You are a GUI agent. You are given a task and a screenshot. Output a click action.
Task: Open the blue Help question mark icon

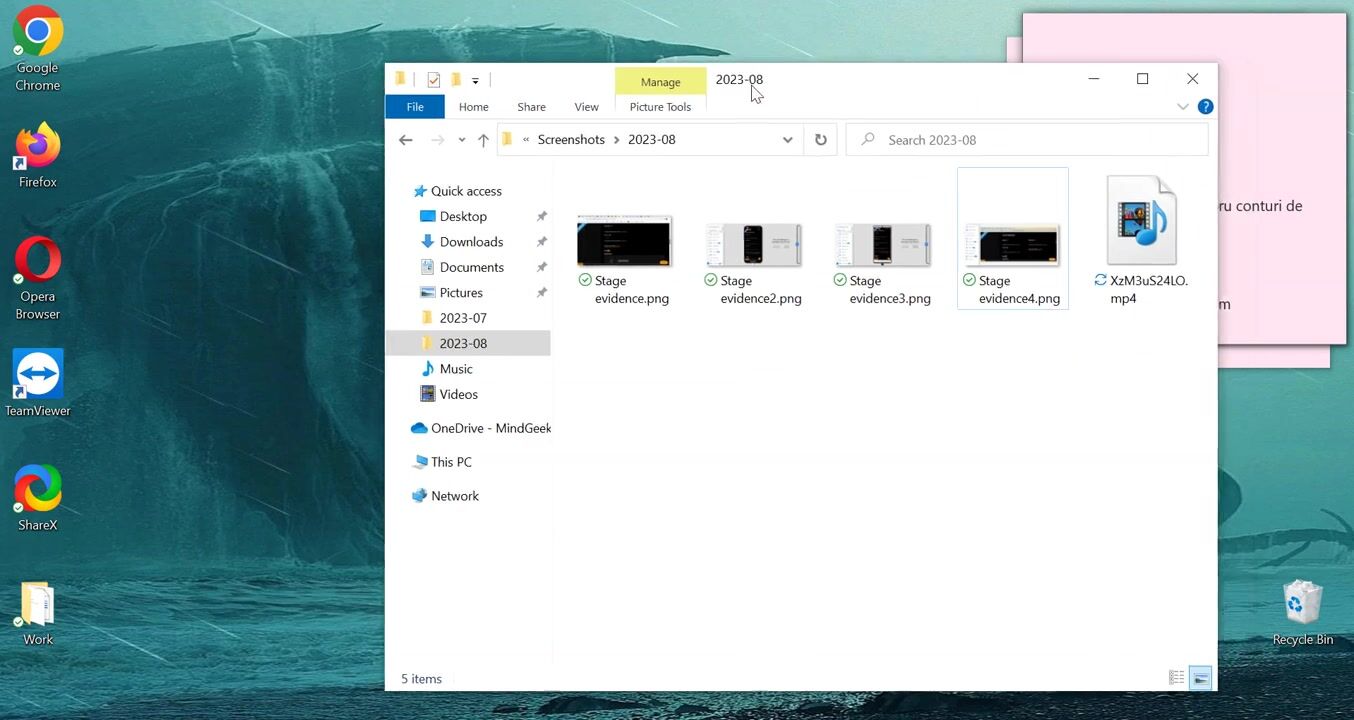coord(1205,107)
